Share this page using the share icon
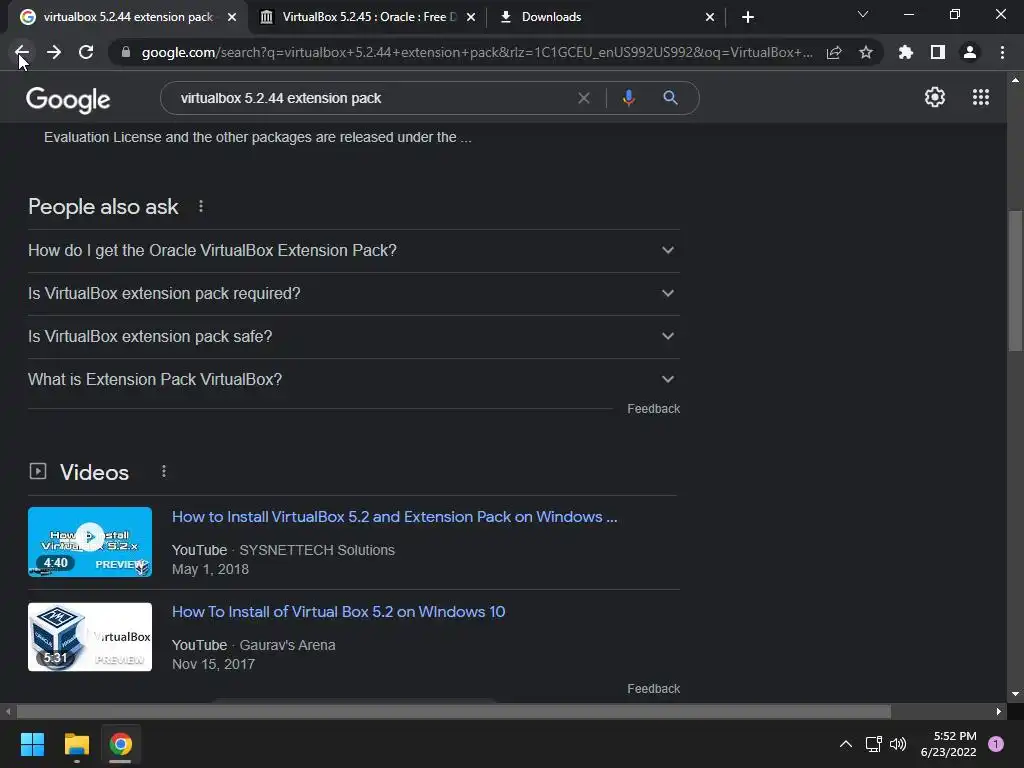The image size is (1024, 768). 834,52
